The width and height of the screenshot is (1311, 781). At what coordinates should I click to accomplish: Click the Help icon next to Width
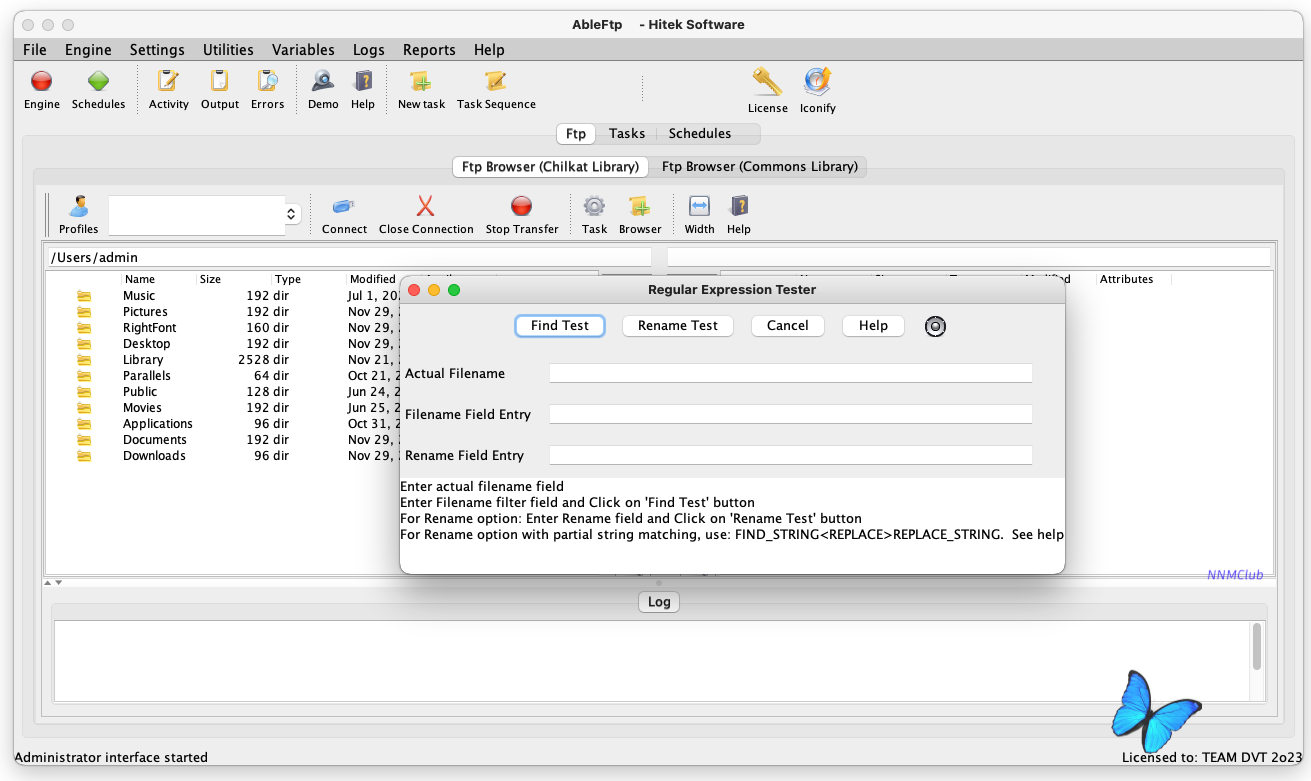(739, 207)
